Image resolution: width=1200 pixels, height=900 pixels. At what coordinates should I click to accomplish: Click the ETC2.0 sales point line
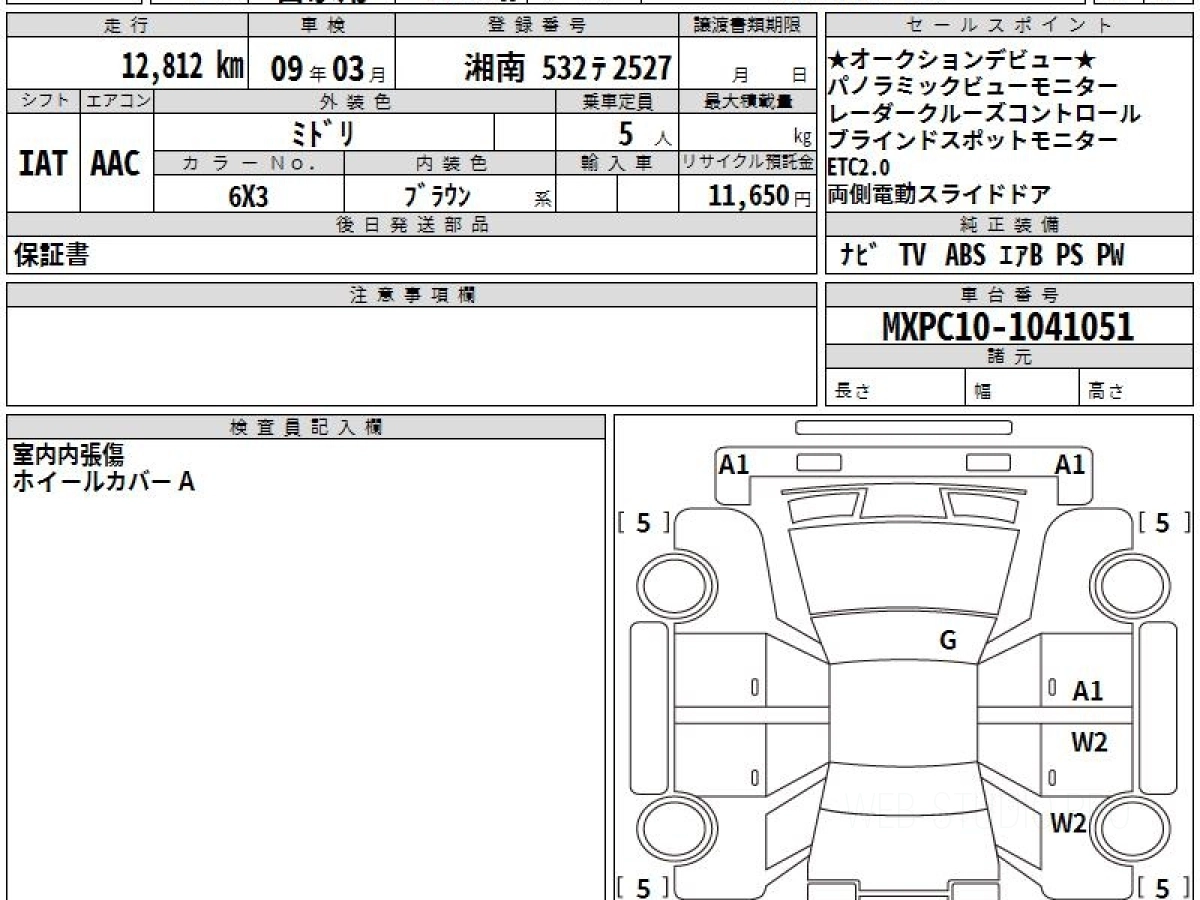click(858, 167)
